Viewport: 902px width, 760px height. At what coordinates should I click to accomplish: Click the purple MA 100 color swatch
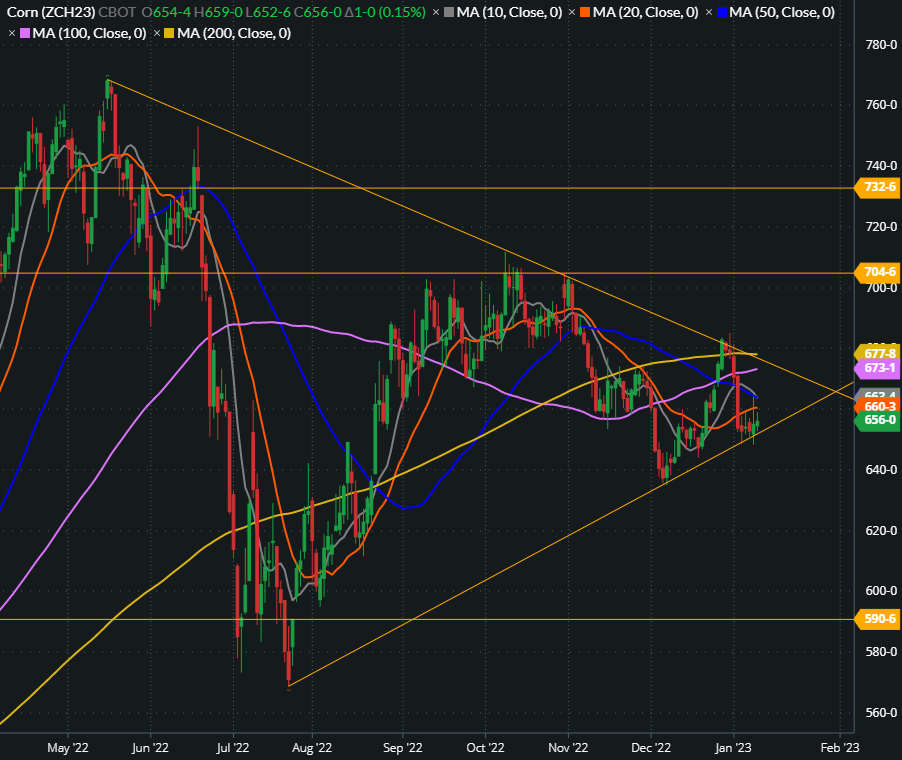pyautogui.click(x=26, y=33)
